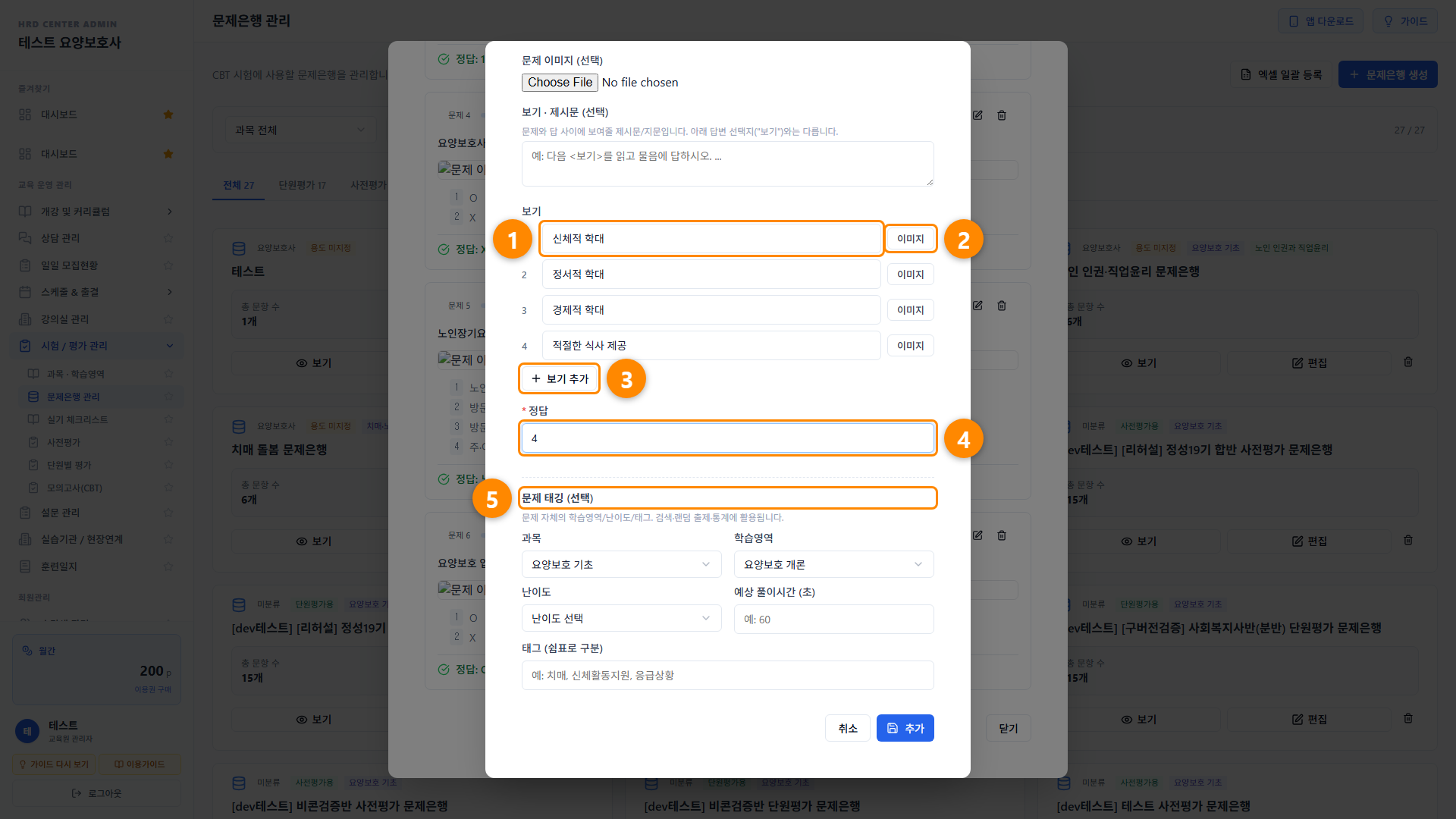The width and height of the screenshot is (1456, 819).
Task: Click the trash icon on the 정성19기 합반 사전평가 card
Action: 1408,541
